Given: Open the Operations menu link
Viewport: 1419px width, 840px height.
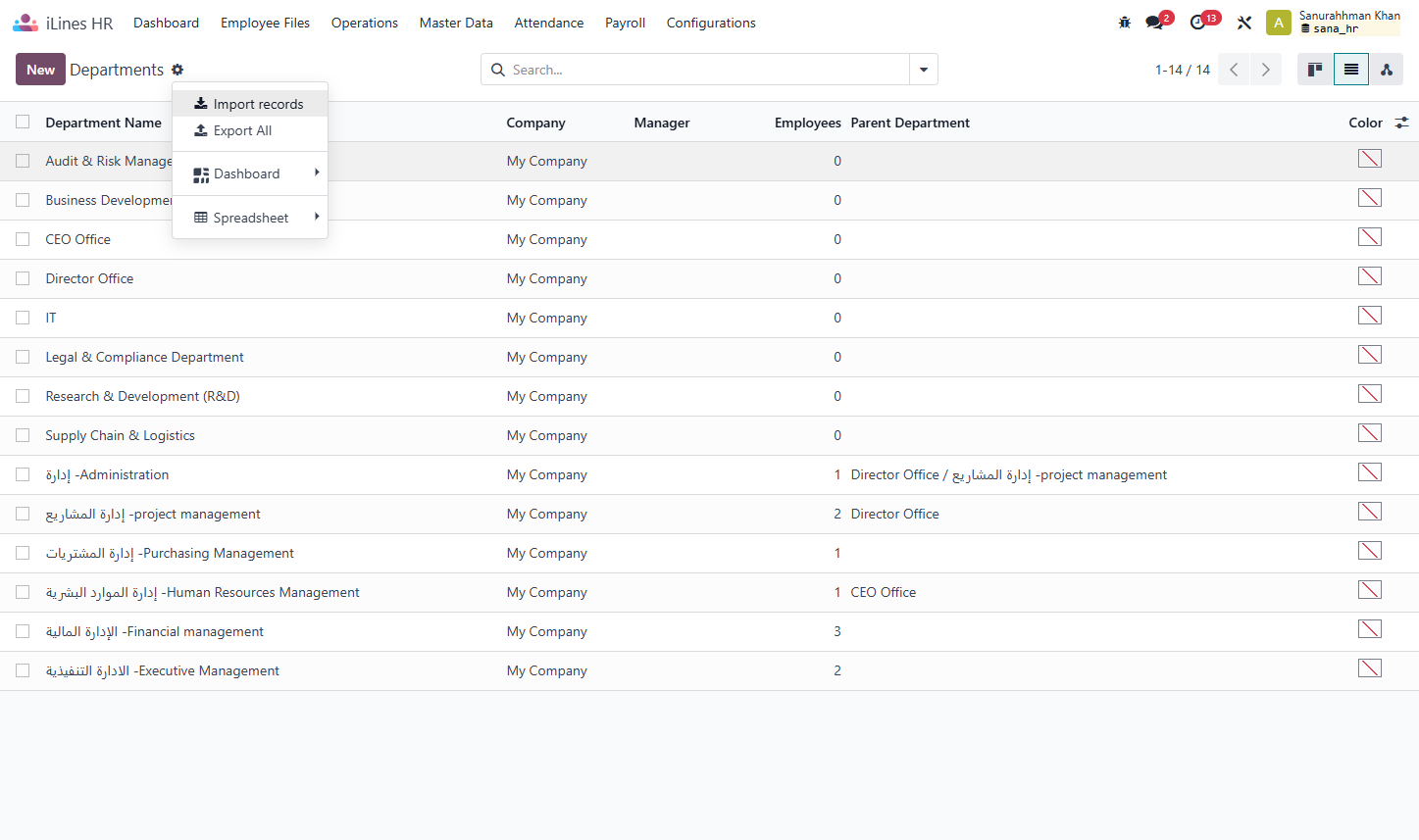Looking at the screenshot, I should coord(365,23).
